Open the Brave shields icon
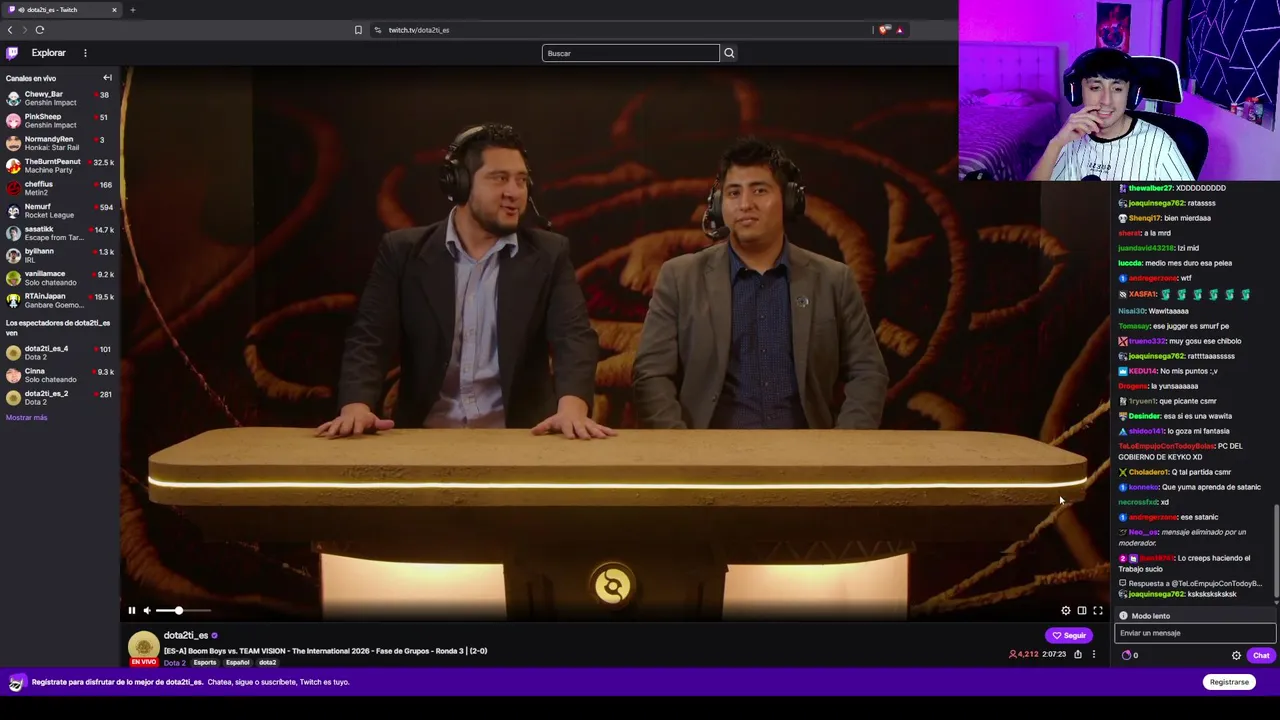 click(884, 30)
